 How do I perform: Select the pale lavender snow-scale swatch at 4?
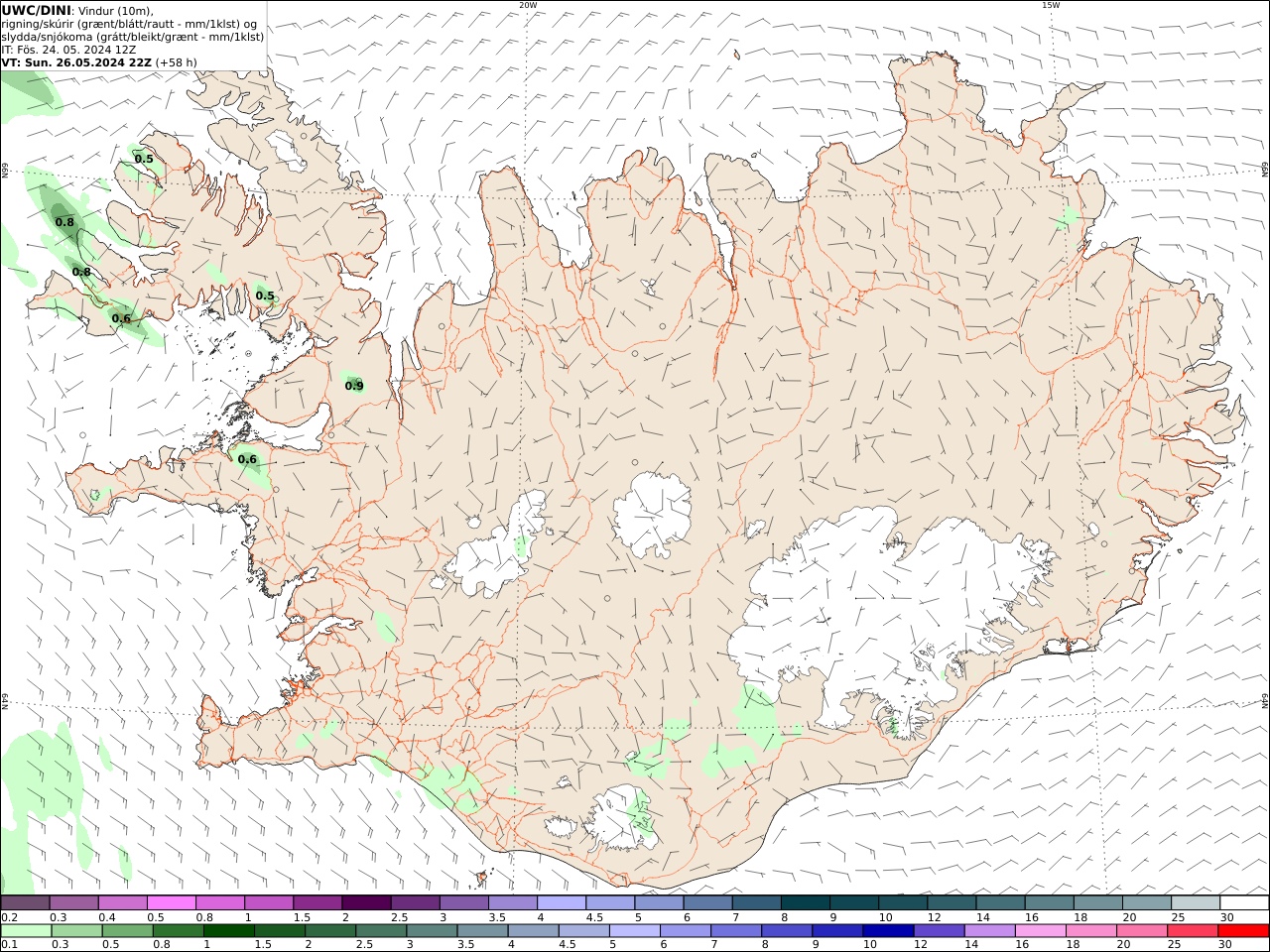(562, 903)
